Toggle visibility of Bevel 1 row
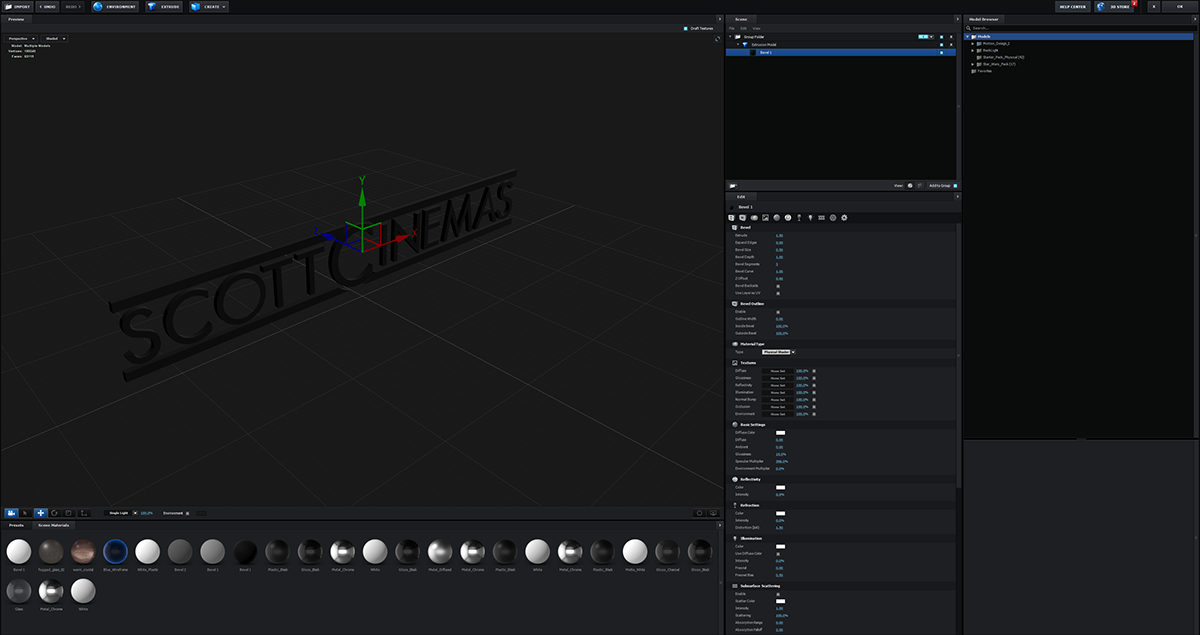Screen dimensions: 1200x635 941,52
